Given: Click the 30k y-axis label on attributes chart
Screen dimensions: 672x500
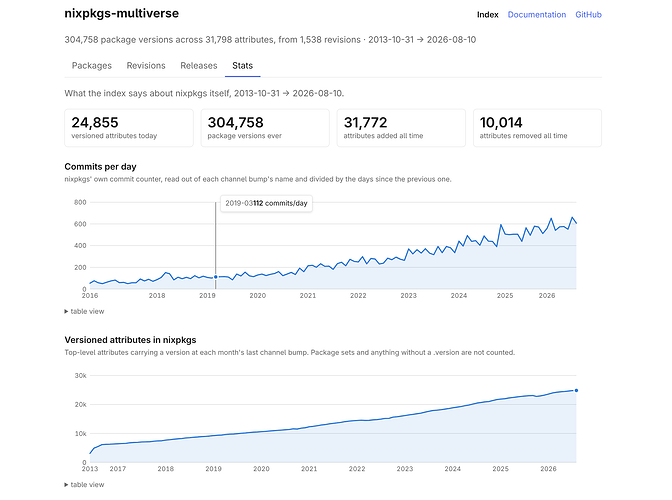Looking at the screenshot, I should 81,375.
